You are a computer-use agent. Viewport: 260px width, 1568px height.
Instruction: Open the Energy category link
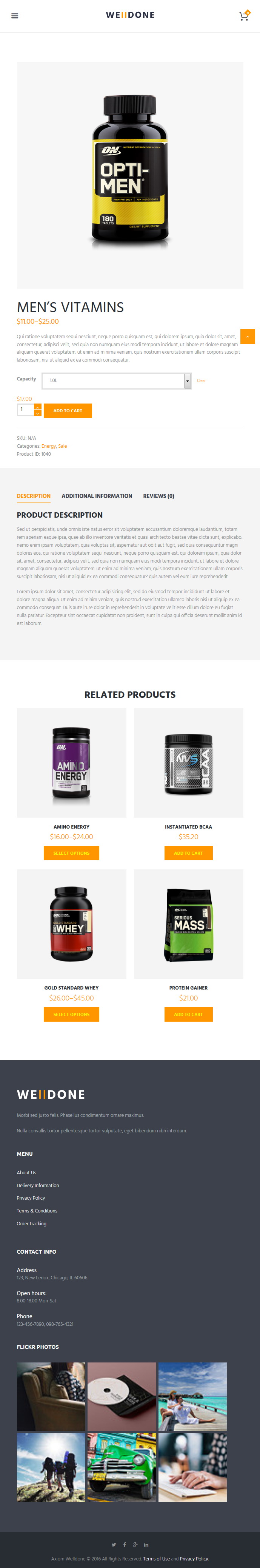pos(48,446)
